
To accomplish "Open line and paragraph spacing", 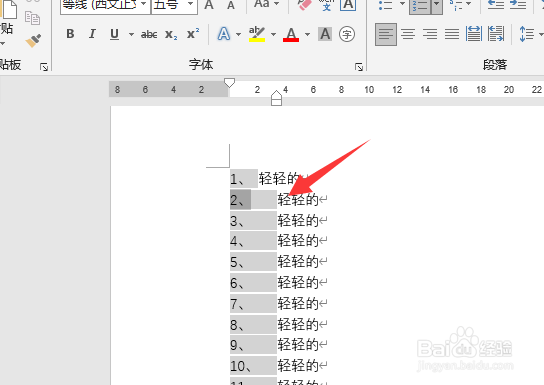I will 527,34.
